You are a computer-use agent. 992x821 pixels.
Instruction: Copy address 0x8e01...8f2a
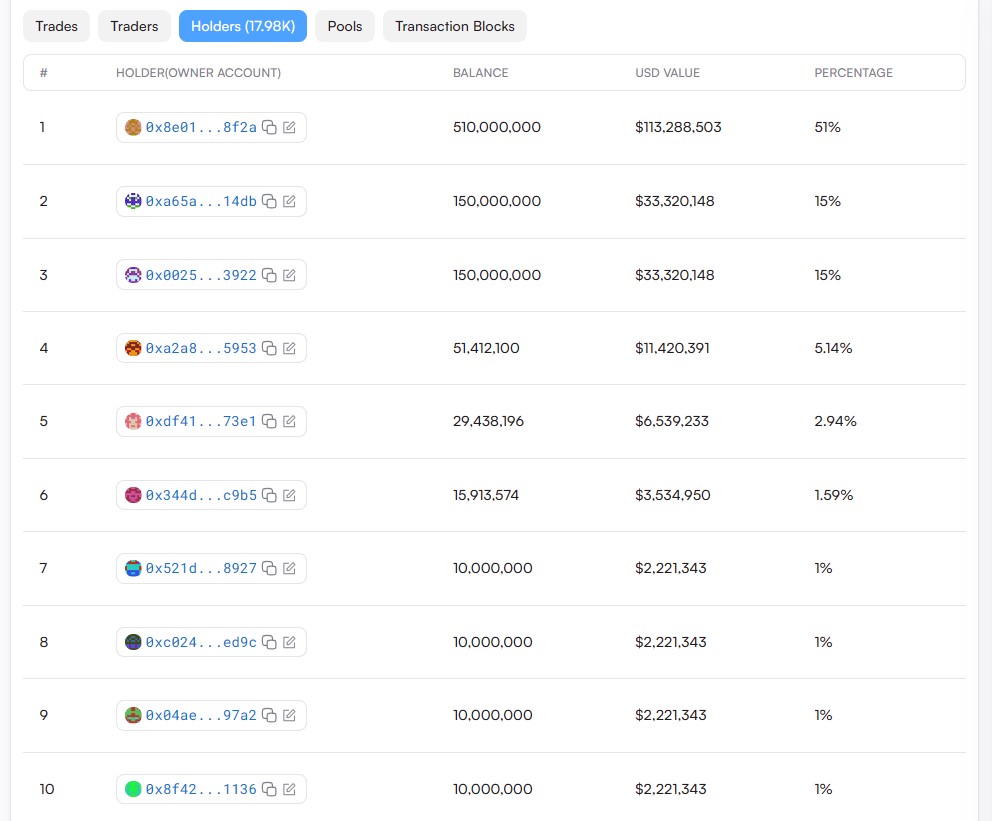pyautogui.click(x=269, y=127)
